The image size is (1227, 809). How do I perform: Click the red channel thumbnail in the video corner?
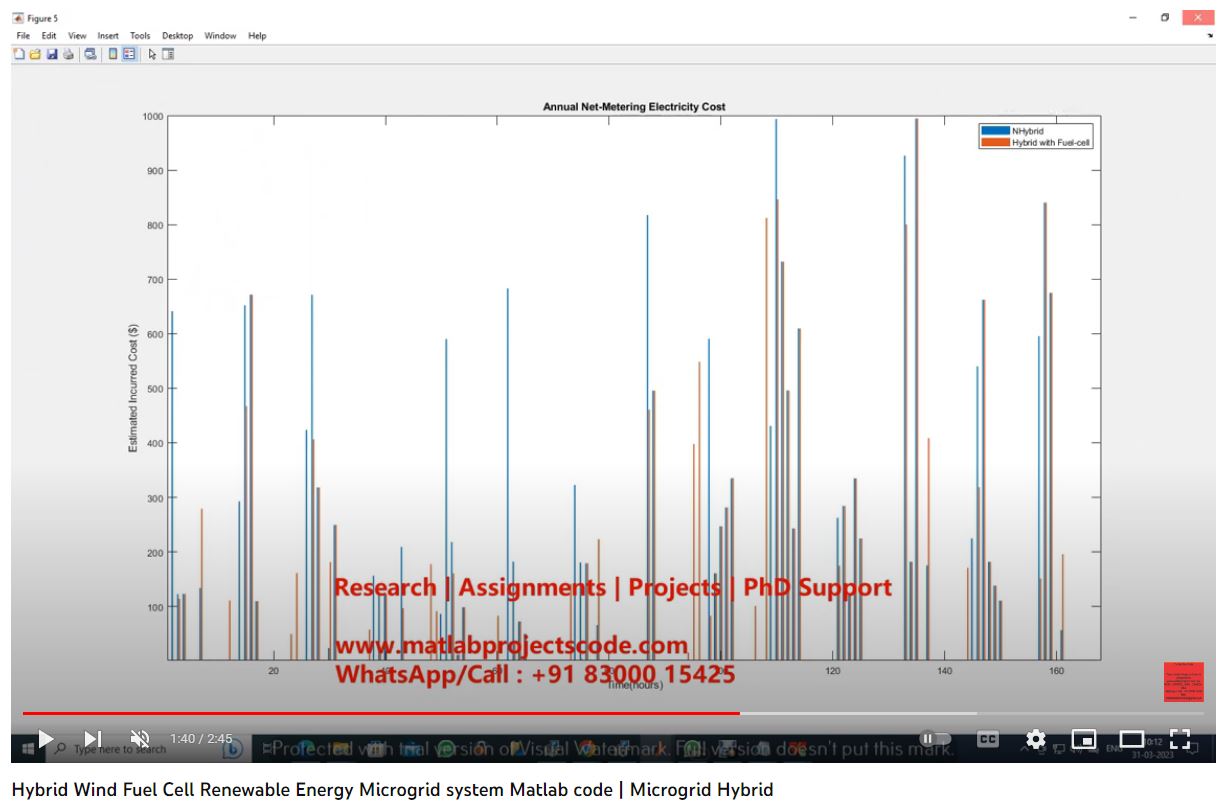(x=1184, y=682)
